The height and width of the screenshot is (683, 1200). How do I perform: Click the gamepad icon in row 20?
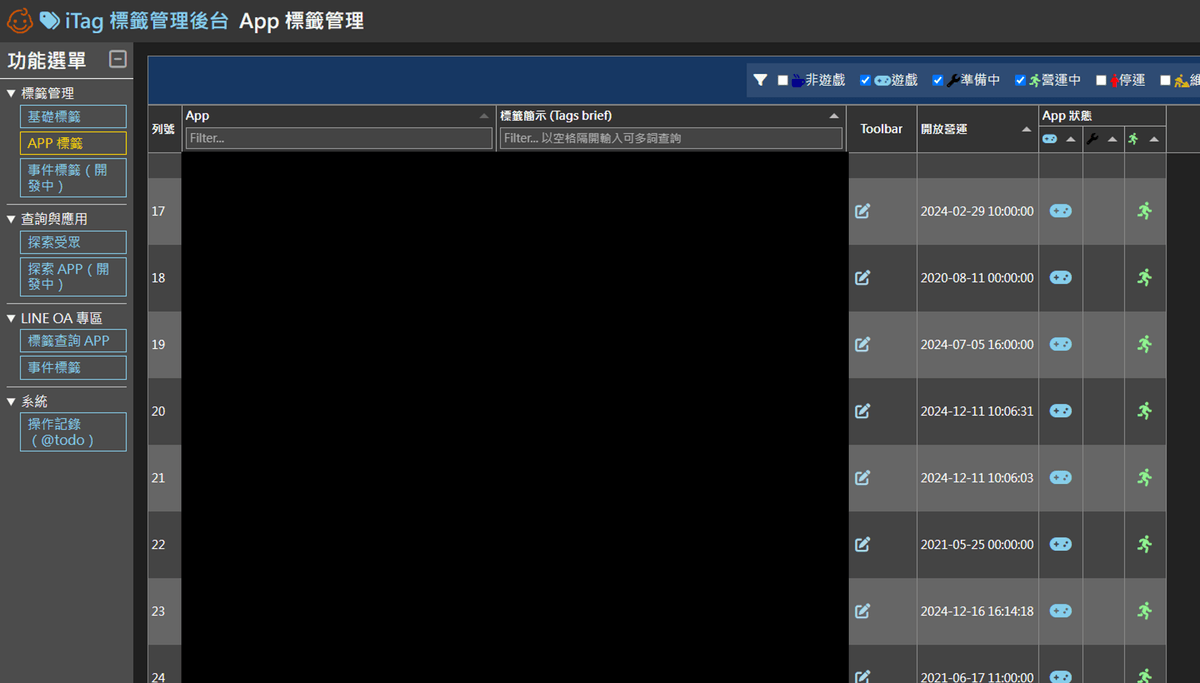1060,411
